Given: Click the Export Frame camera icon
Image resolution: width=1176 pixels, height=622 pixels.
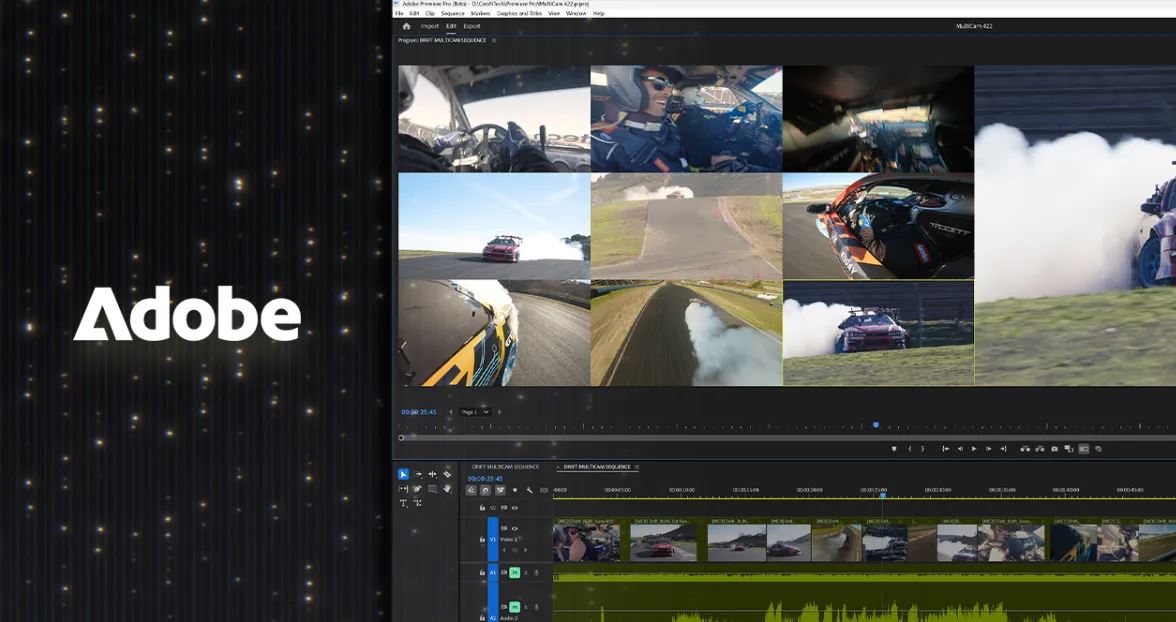Looking at the screenshot, I should [x=1054, y=449].
